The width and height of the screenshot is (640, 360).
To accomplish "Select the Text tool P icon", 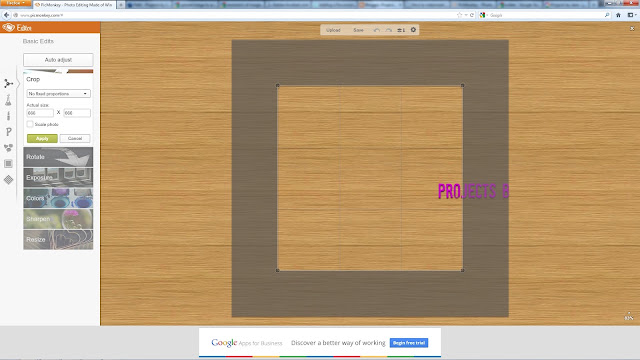I will 8,132.
